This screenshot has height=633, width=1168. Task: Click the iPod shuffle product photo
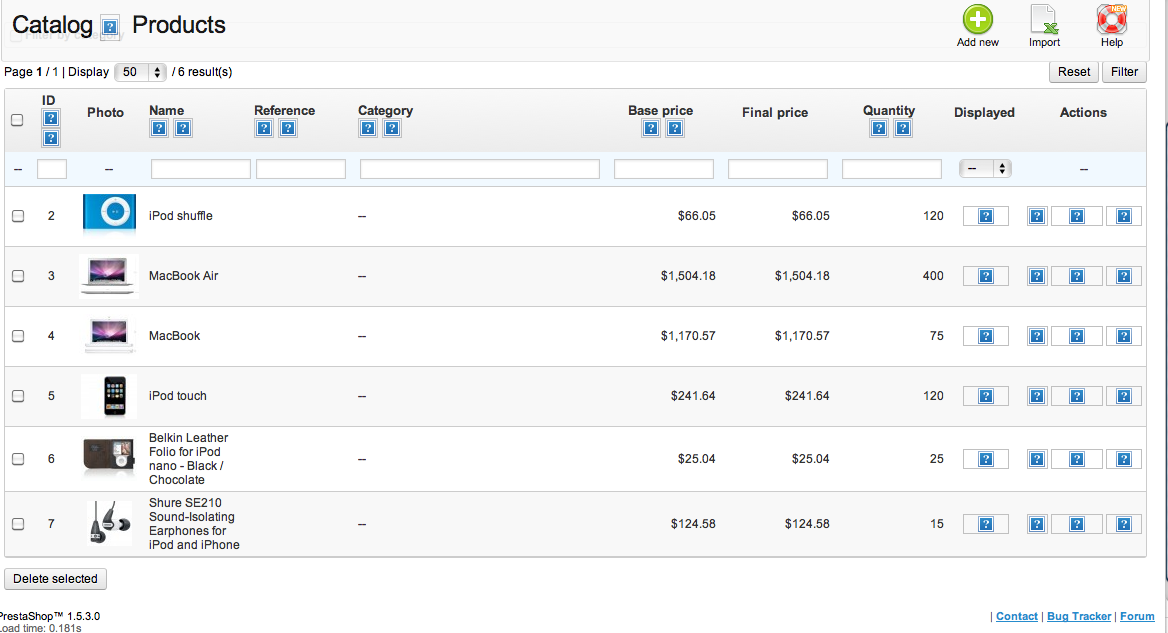110,214
